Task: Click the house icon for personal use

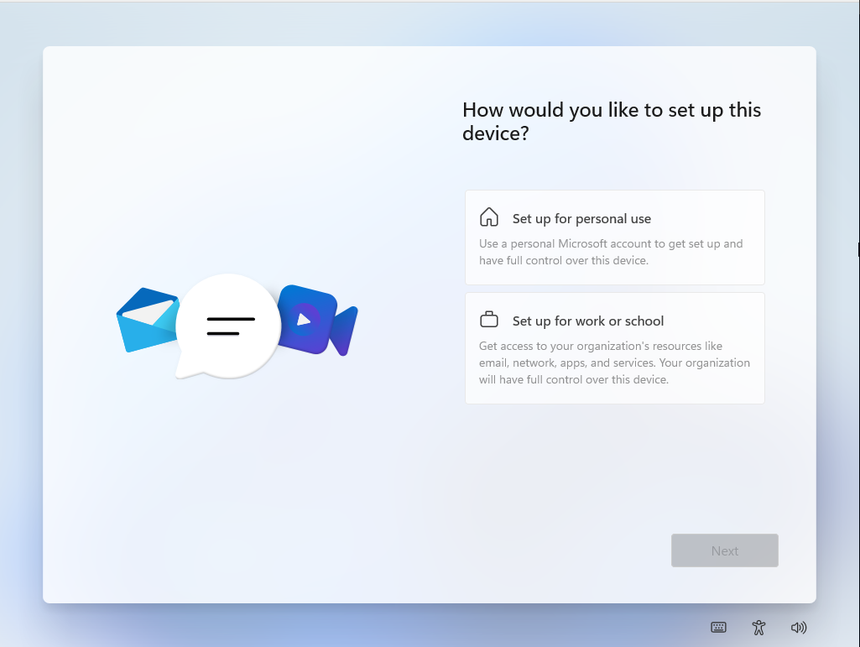Action: click(489, 218)
